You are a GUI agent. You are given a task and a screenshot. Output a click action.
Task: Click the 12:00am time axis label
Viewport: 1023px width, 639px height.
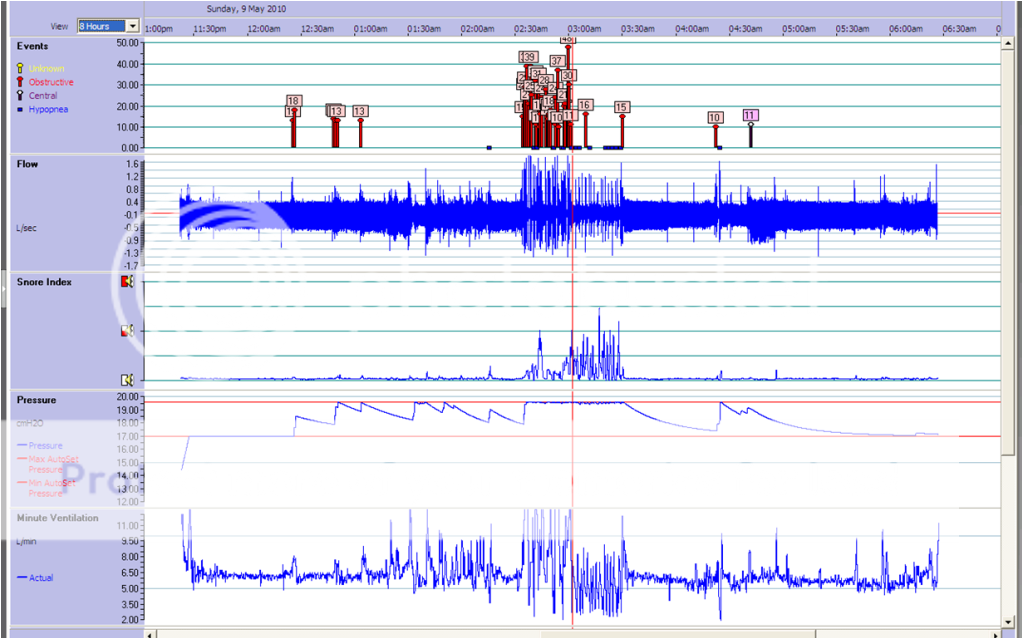point(264,29)
